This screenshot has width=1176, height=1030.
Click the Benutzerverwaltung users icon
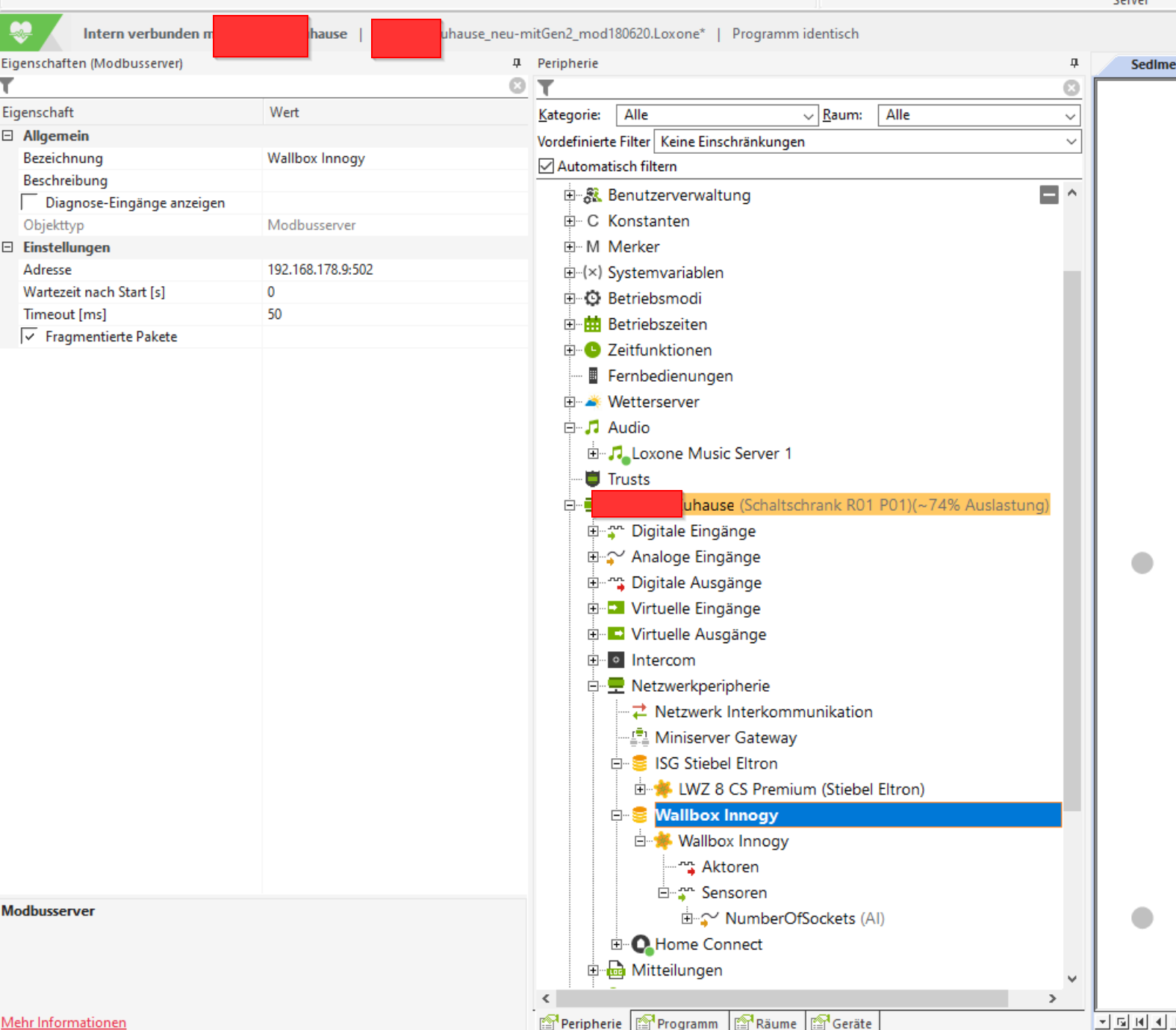pos(593,195)
